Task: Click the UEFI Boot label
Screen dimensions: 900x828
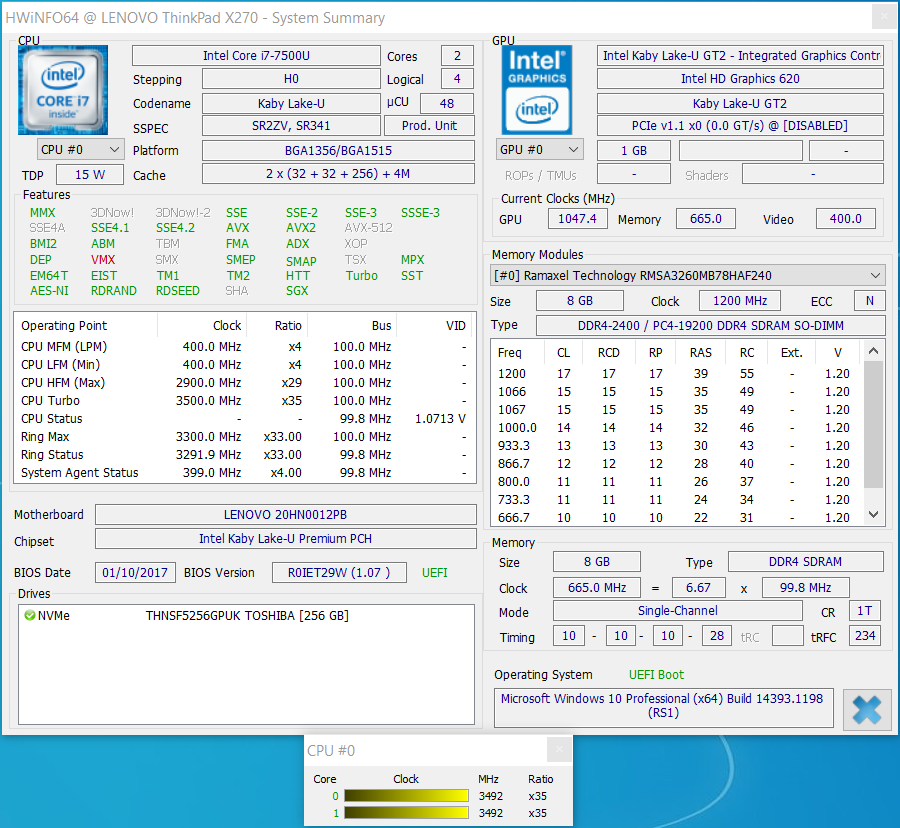Action: (656, 674)
